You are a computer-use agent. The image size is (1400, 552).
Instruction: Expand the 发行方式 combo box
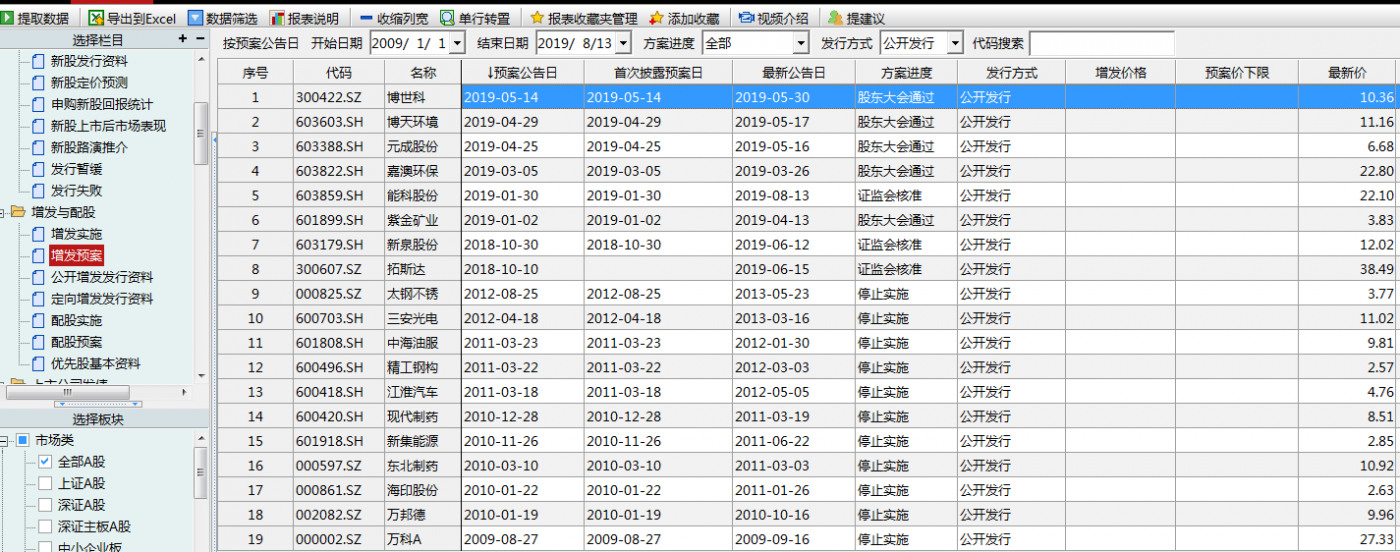[x=954, y=43]
